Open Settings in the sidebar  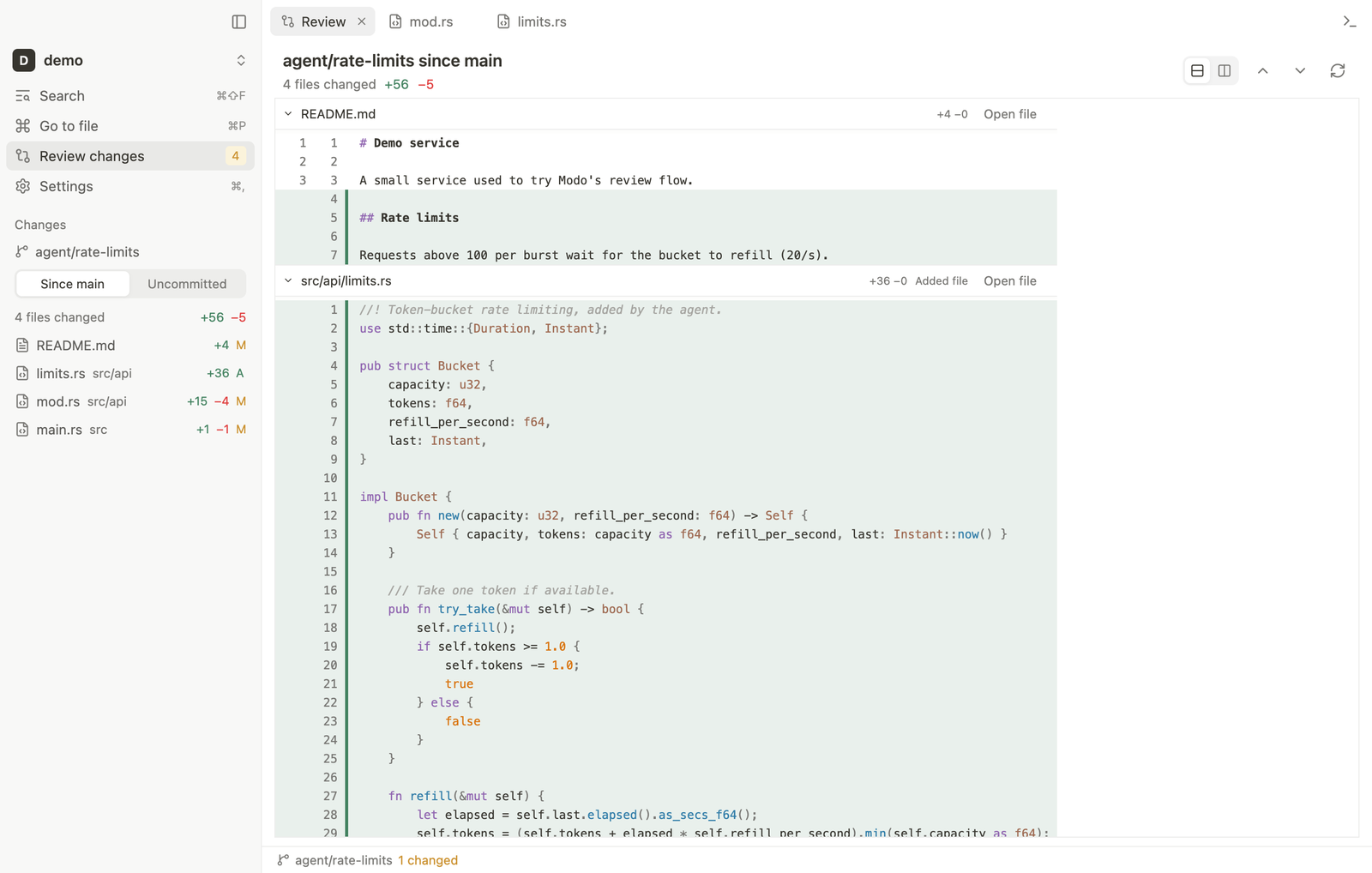(x=130, y=186)
